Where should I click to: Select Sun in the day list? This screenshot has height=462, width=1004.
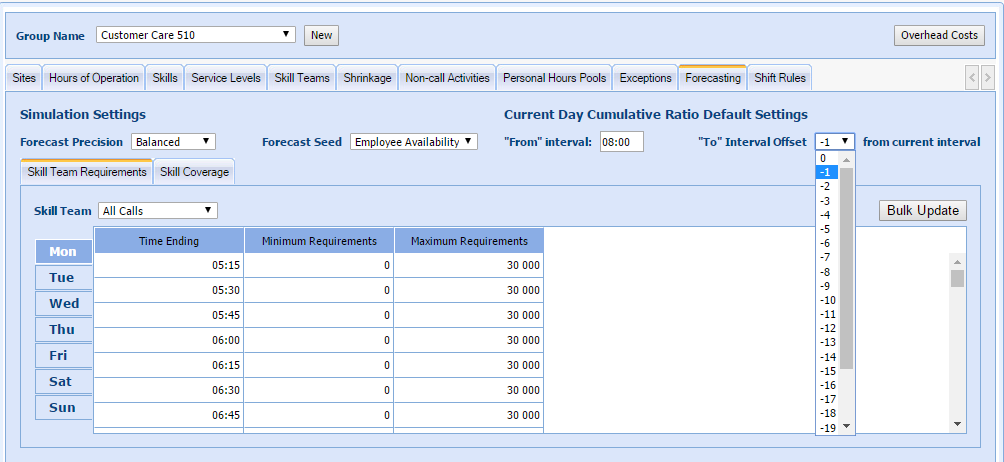tap(63, 408)
